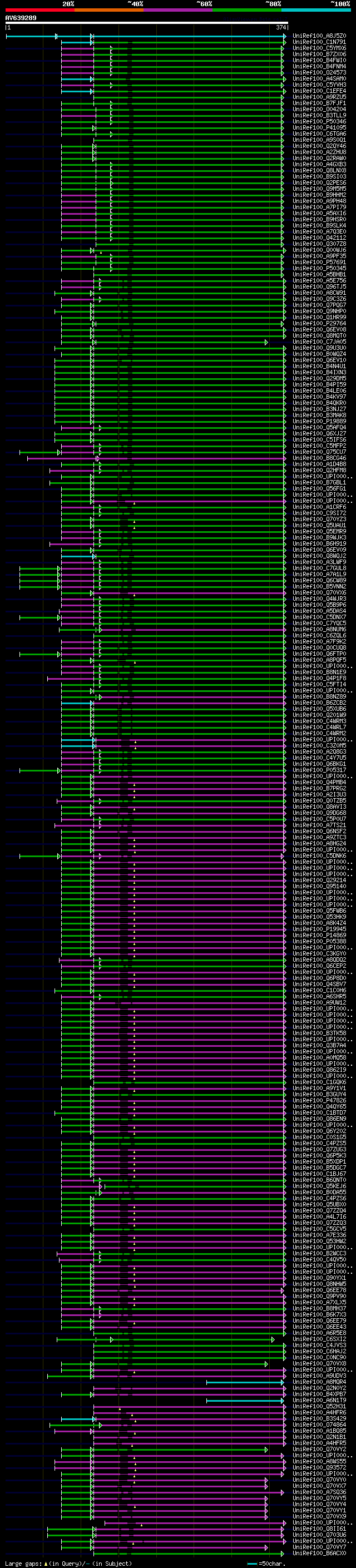Select hit label UniRef100_A1CRF6
Screen dimensions: 356x1568
(319, 507)
